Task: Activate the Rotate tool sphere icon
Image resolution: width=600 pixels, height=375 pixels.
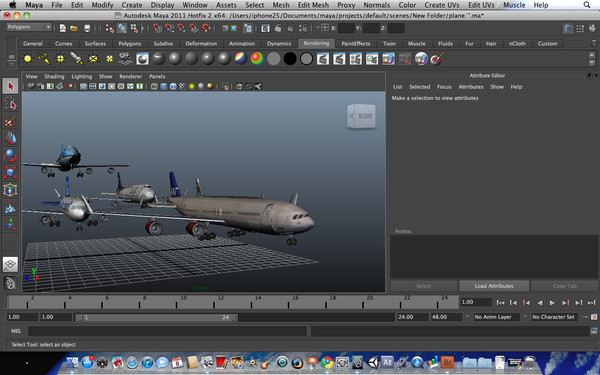Action: click(x=10, y=155)
